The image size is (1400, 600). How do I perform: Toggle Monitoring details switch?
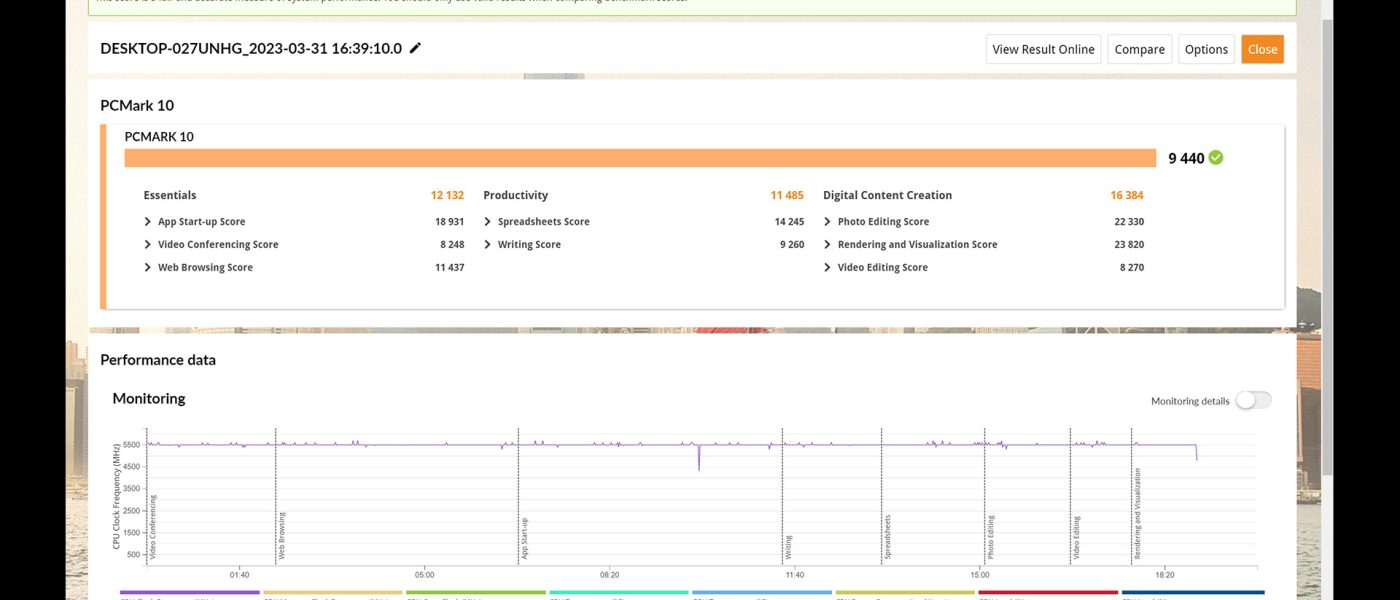[1254, 400]
